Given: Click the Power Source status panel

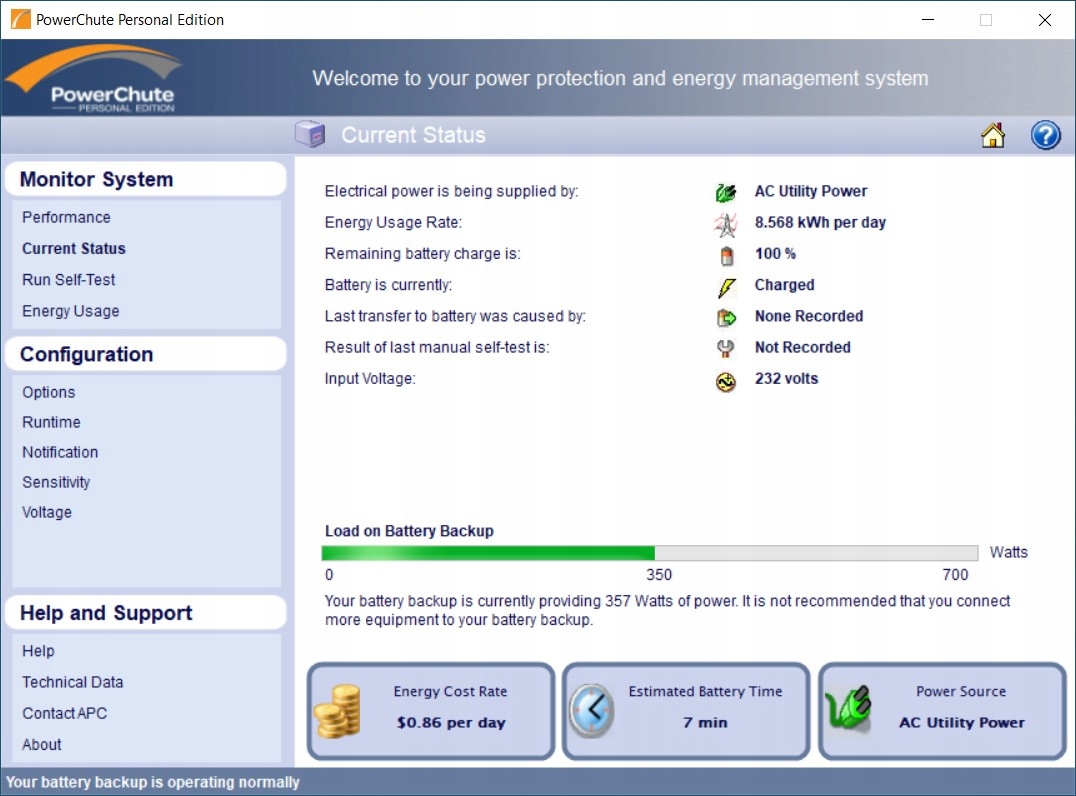Looking at the screenshot, I should point(942,710).
